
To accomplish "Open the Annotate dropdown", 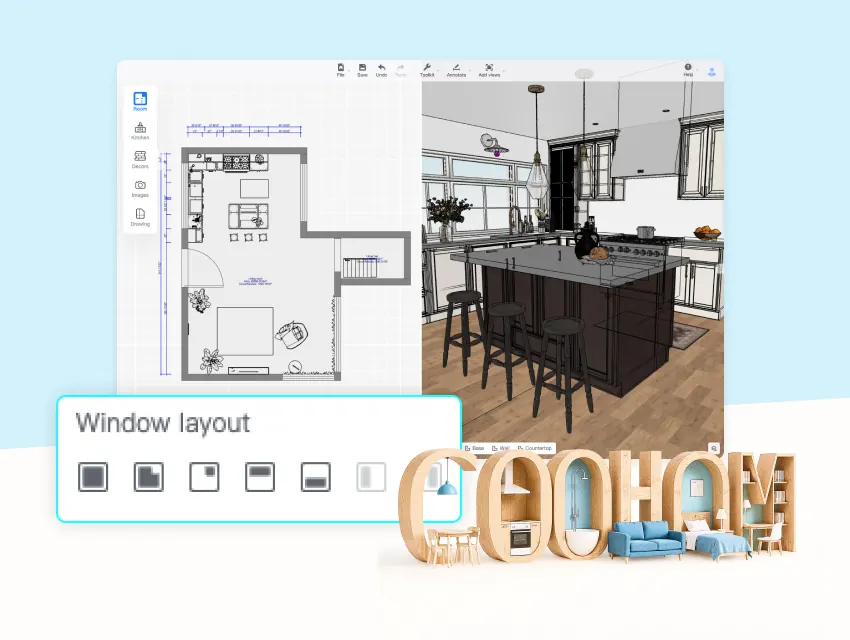I will pos(456,69).
